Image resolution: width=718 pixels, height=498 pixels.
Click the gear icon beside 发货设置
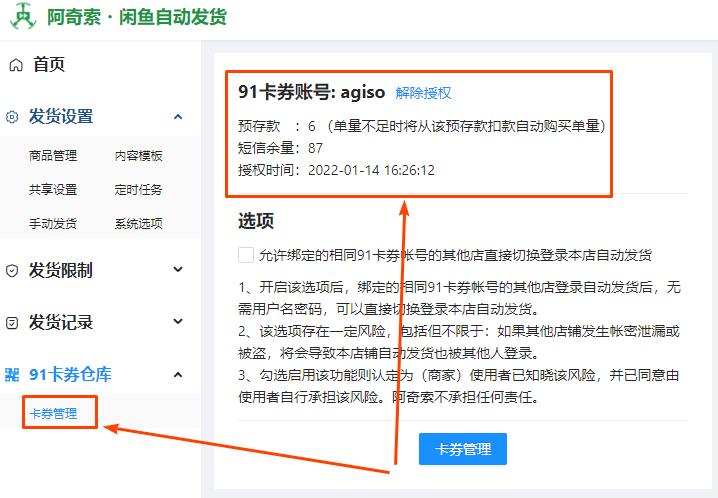point(12,117)
